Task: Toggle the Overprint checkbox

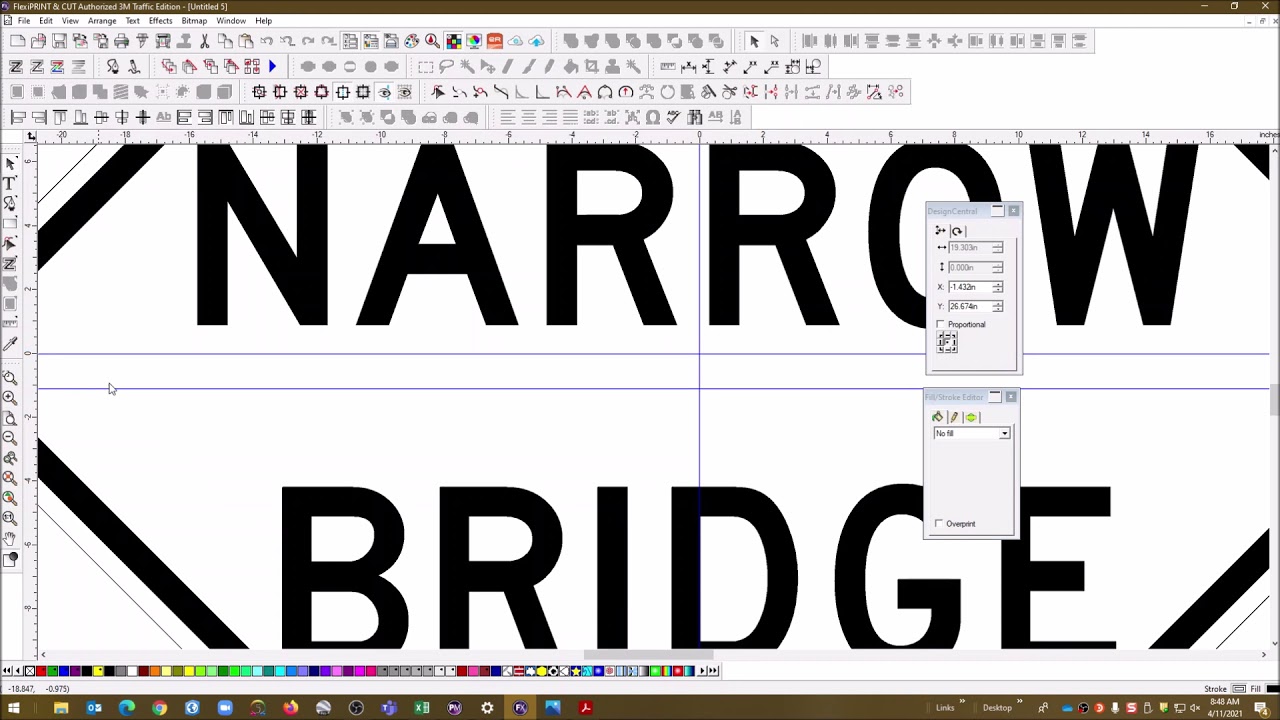Action: pos(939,524)
